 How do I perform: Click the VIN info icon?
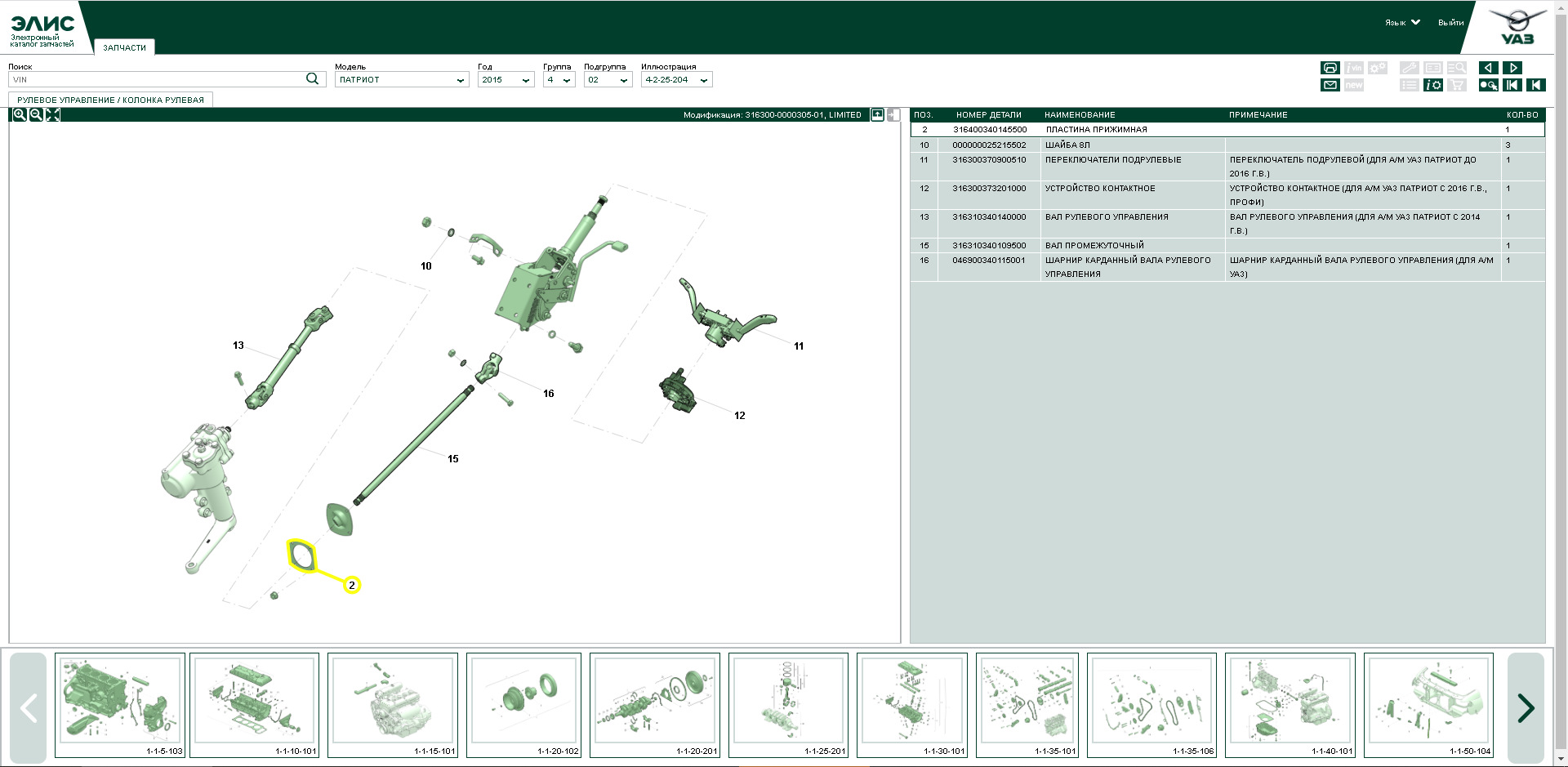pyautogui.click(x=1354, y=68)
